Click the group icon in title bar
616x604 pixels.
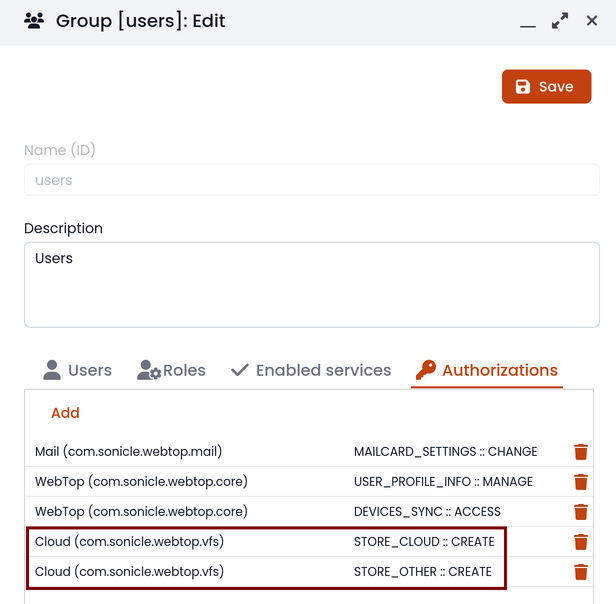pyautogui.click(x=34, y=20)
